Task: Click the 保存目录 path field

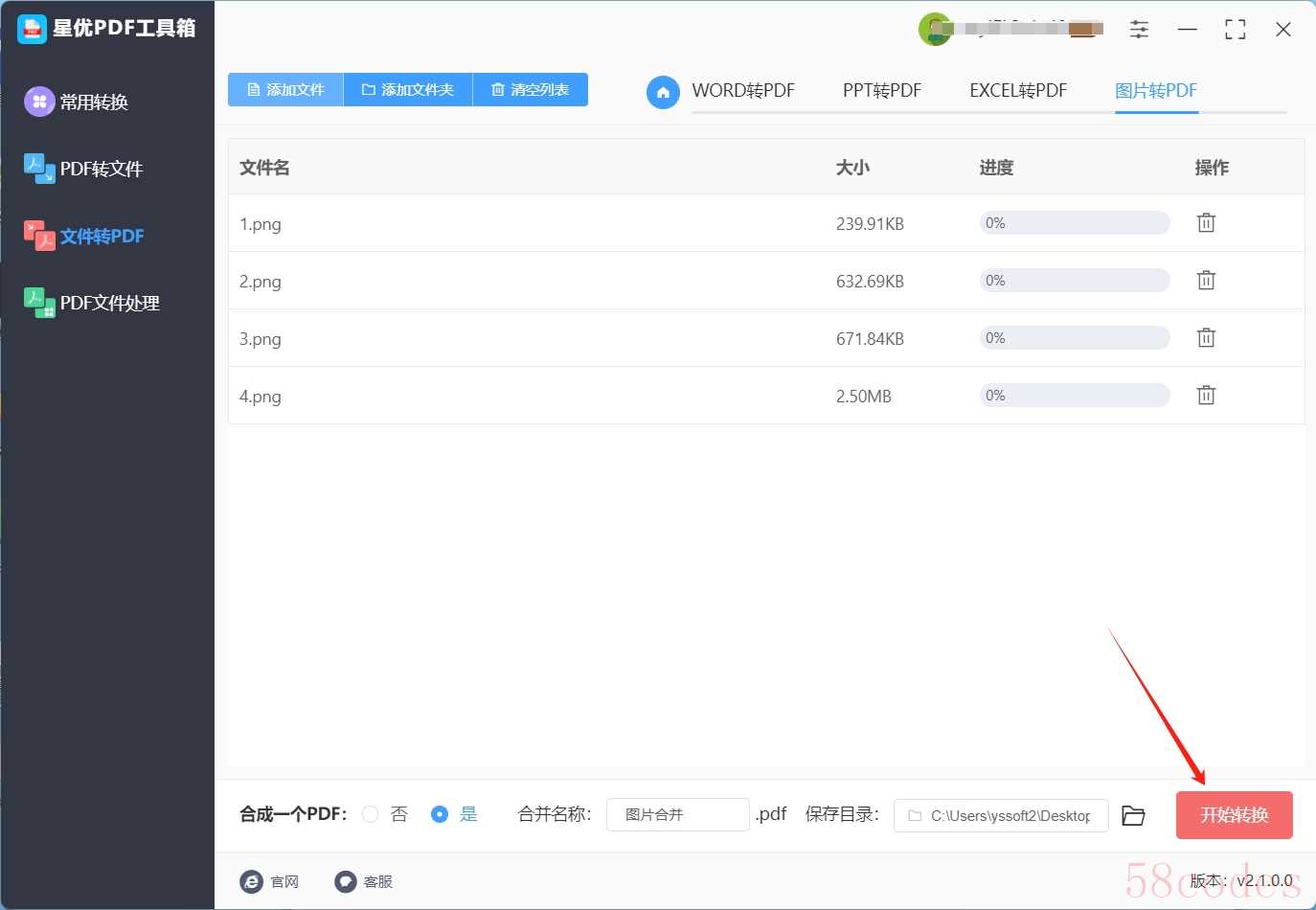Action: pyautogui.click(x=1001, y=816)
